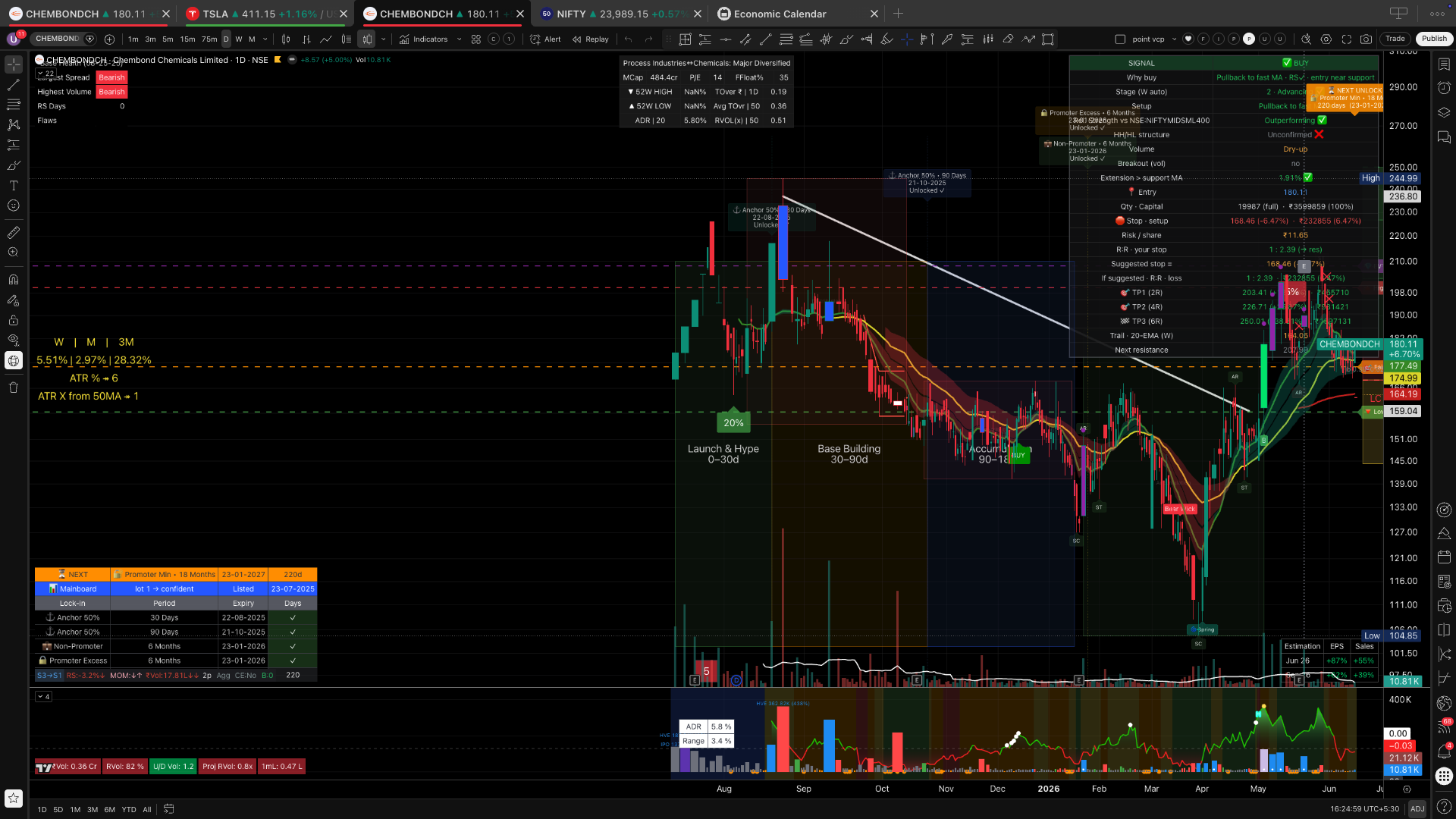This screenshot has width=1456, height=819.
Task: Collapse the volume pane legend showing 4
Action: click(43, 697)
